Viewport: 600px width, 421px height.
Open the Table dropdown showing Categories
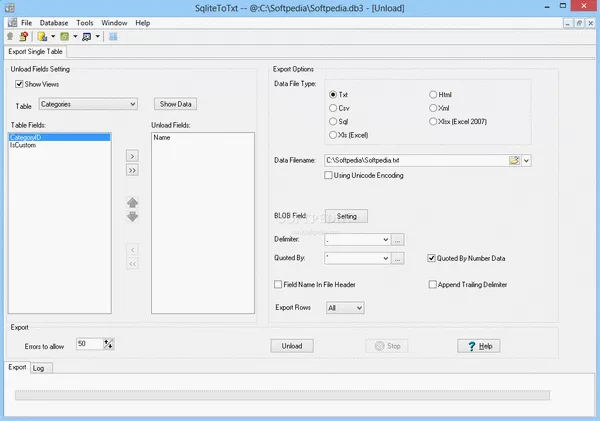click(88, 104)
